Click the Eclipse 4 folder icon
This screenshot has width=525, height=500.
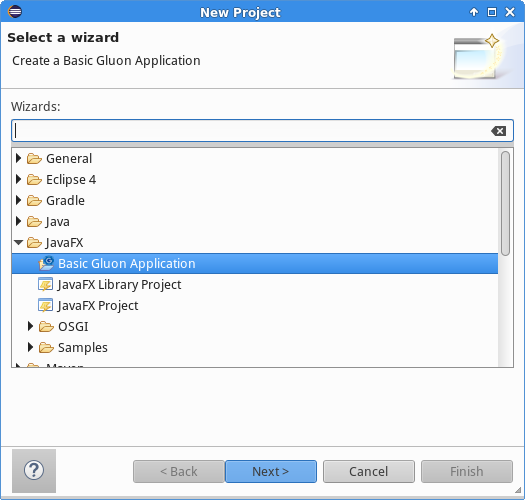34,180
